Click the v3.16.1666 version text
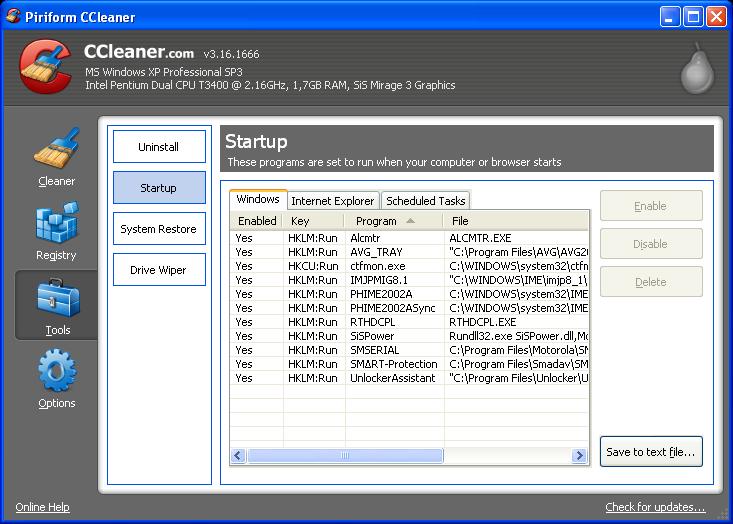The image size is (733, 524). tap(231, 54)
